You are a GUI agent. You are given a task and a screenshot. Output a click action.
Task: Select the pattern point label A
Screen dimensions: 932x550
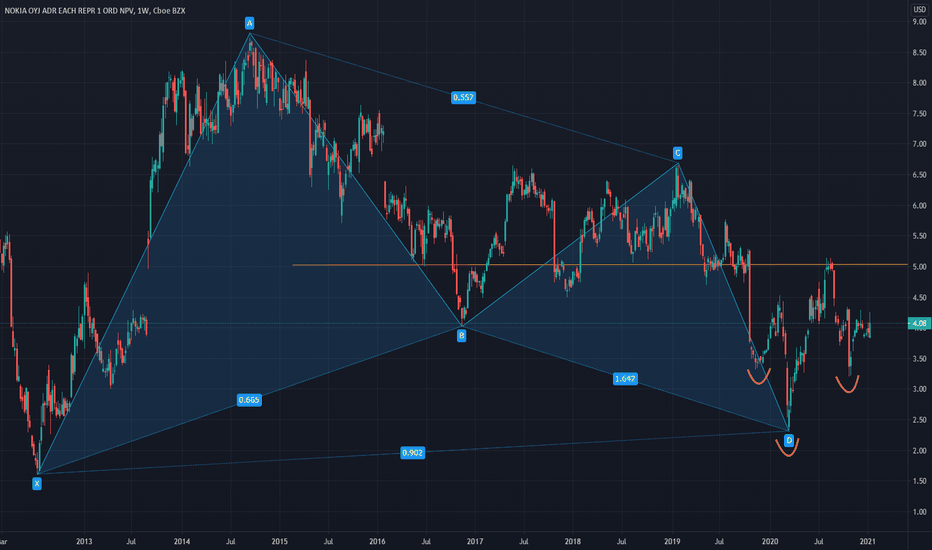pos(250,23)
